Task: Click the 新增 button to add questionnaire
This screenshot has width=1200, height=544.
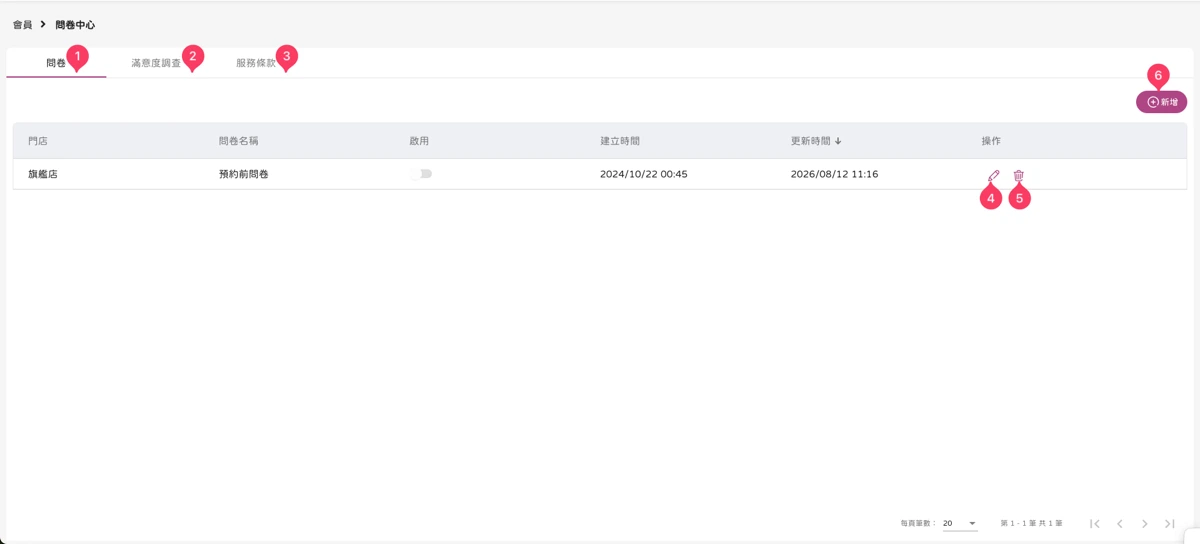Action: [x=1161, y=102]
